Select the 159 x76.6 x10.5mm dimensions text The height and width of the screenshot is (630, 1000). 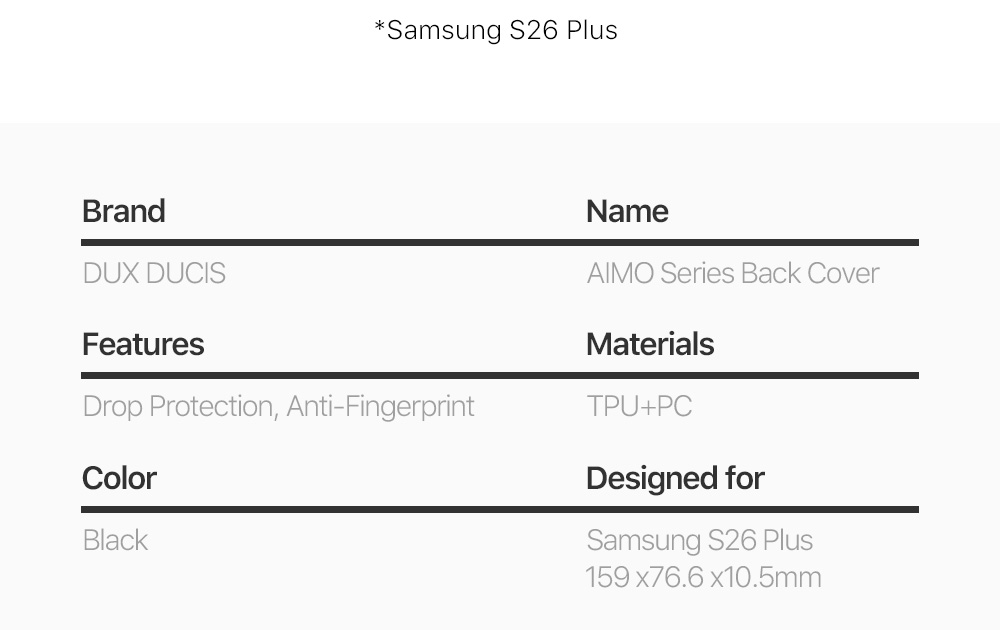(x=703, y=577)
